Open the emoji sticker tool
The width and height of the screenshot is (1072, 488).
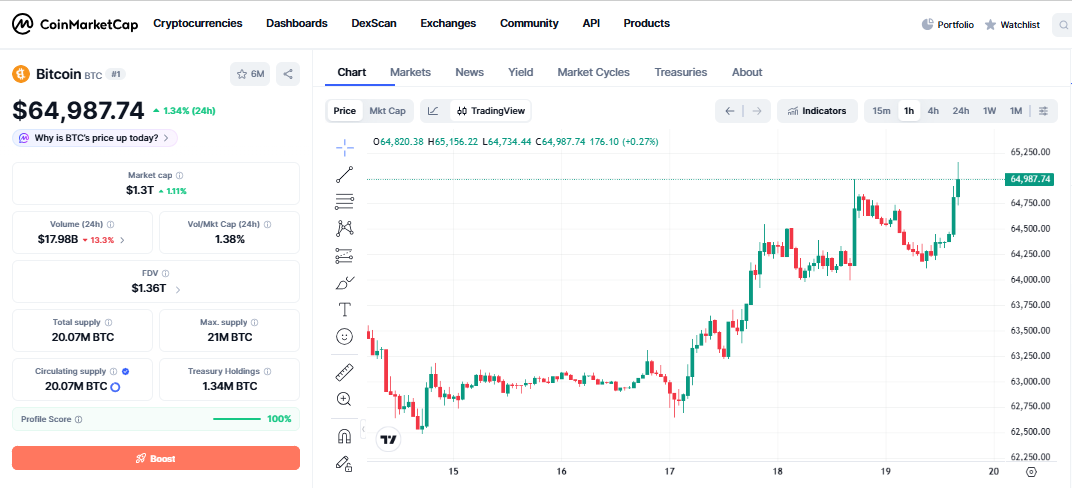pos(345,336)
